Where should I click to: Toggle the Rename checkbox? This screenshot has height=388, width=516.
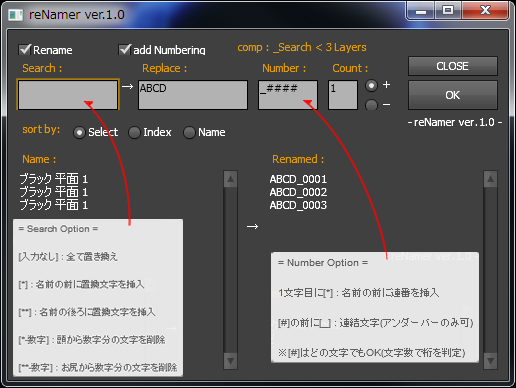(25, 50)
